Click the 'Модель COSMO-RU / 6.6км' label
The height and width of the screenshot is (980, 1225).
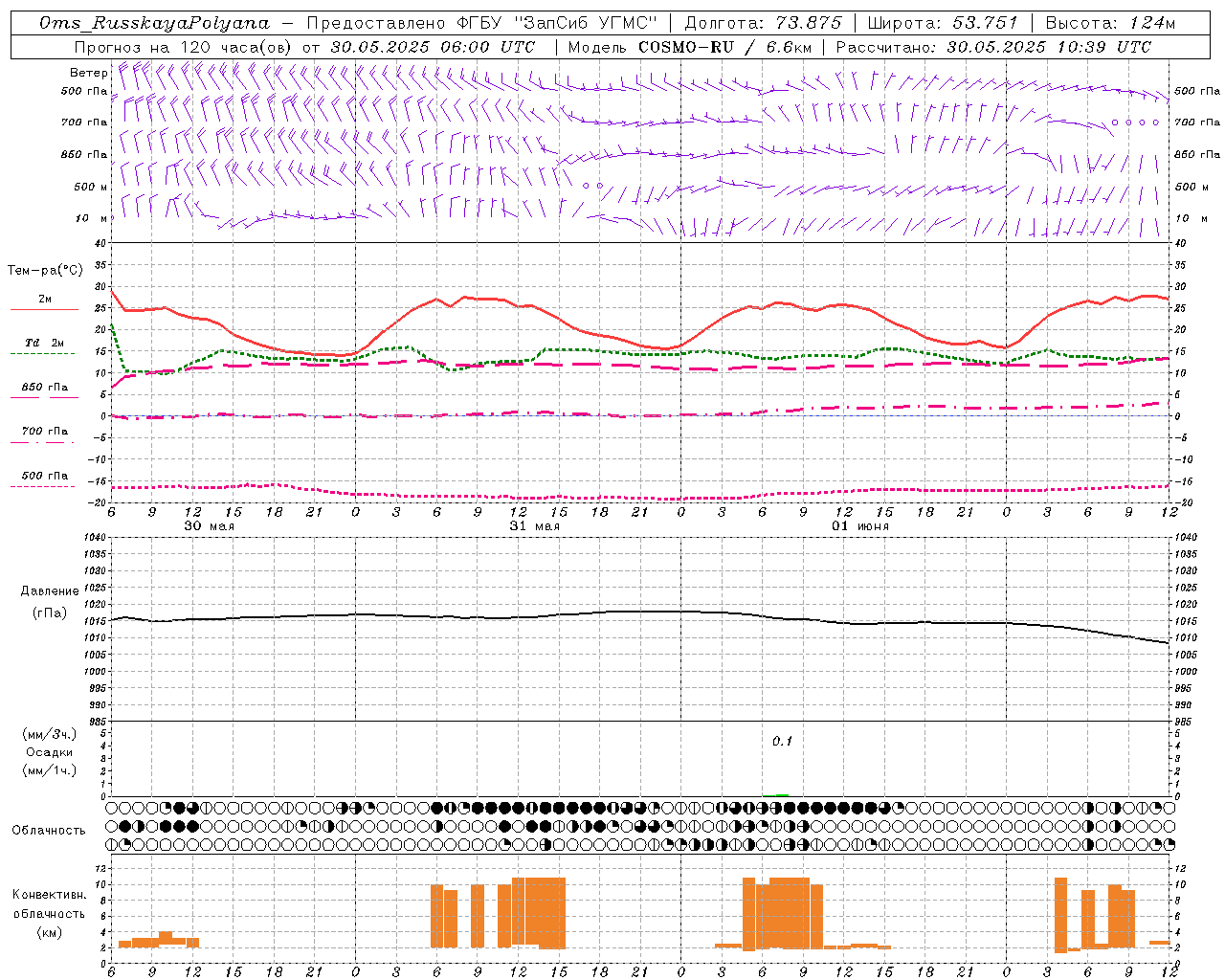pos(689,47)
